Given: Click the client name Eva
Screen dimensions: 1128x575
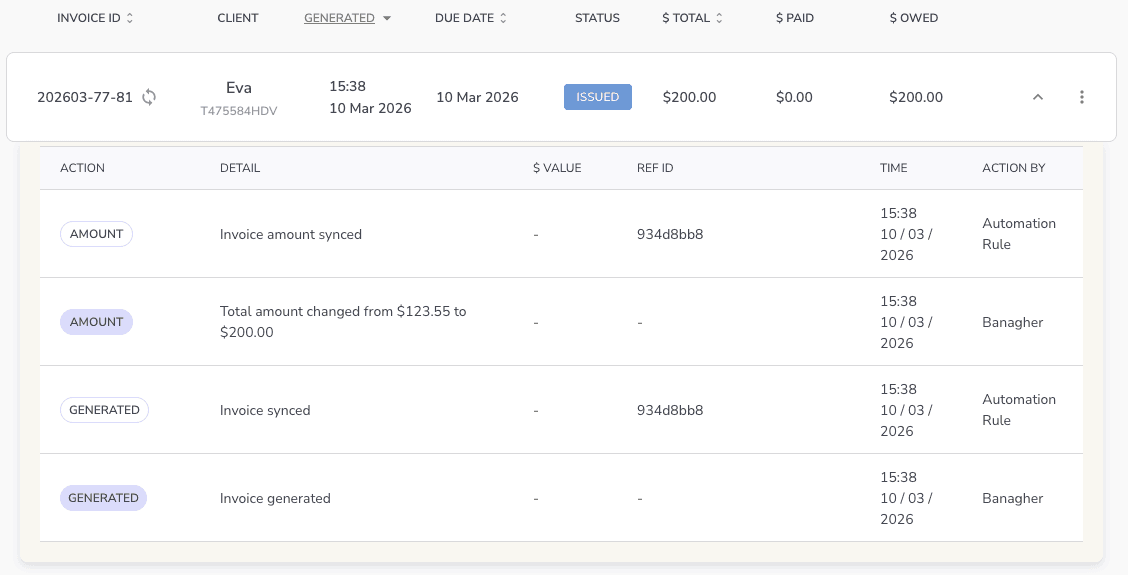Looking at the screenshot, I should 239,88.
